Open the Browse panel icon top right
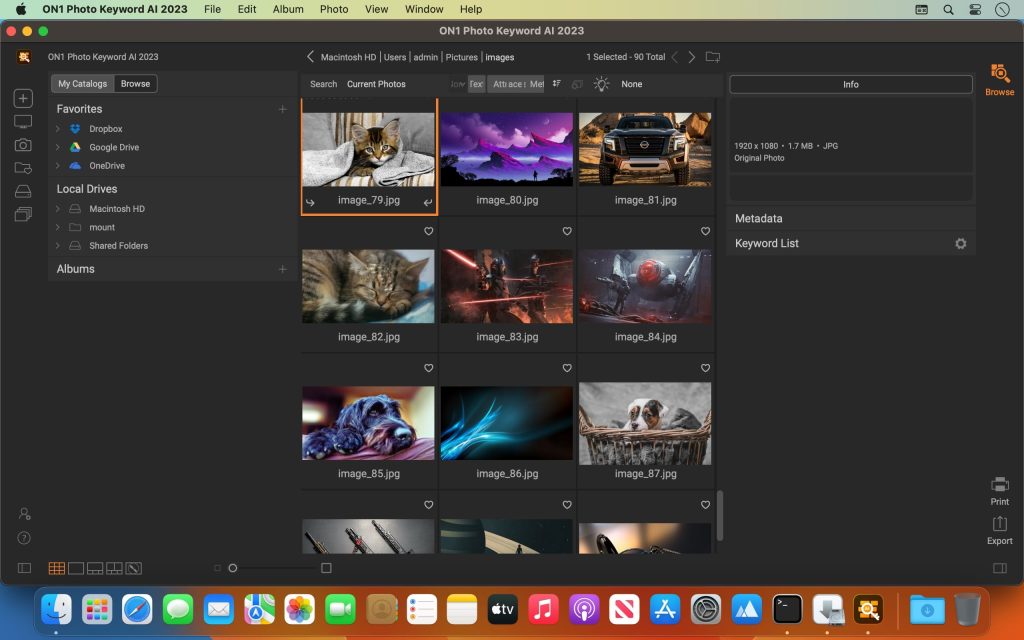Screen dimensions: 1024x640 [x=997, y=77]
